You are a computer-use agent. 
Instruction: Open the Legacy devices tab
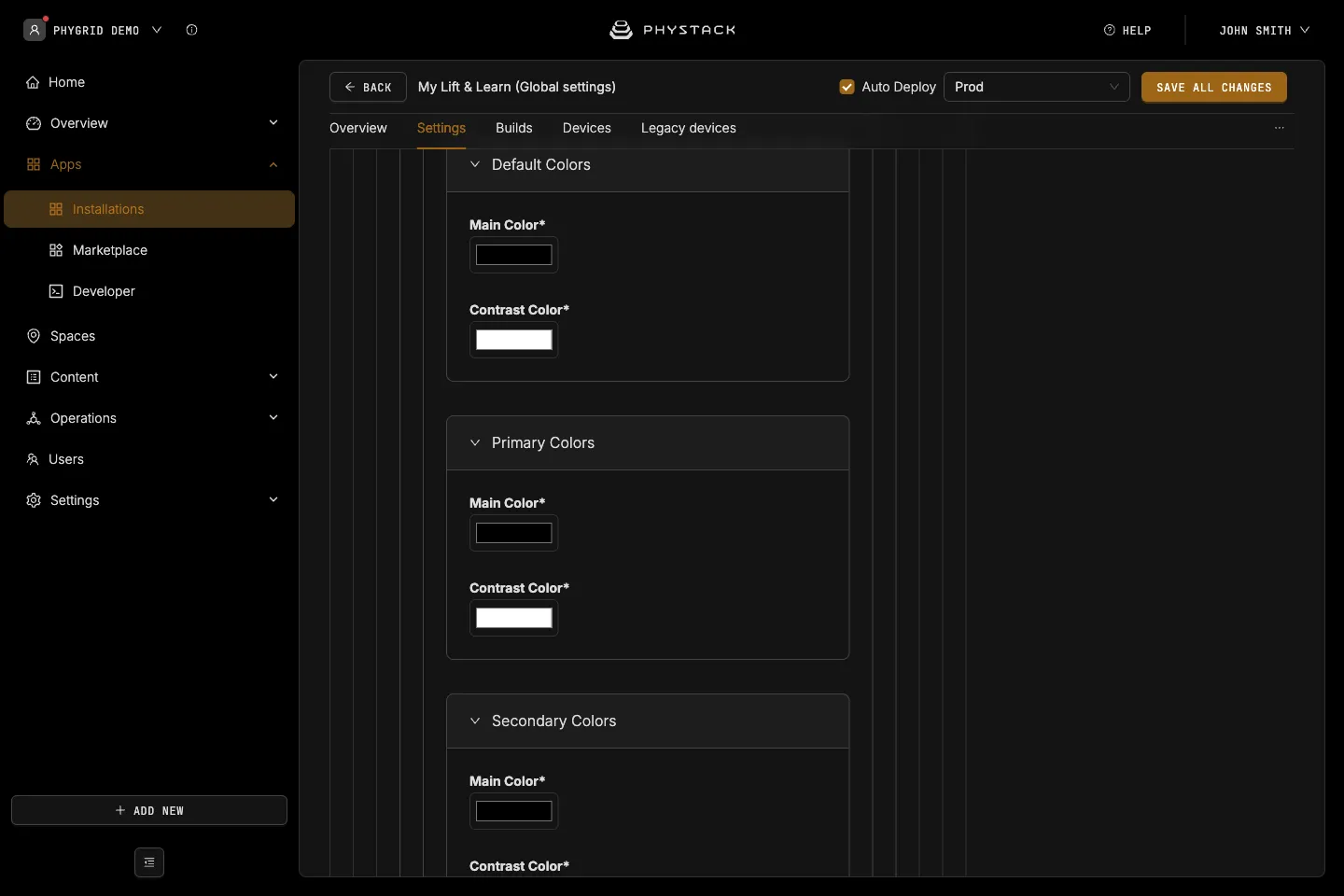click(689, 128)
